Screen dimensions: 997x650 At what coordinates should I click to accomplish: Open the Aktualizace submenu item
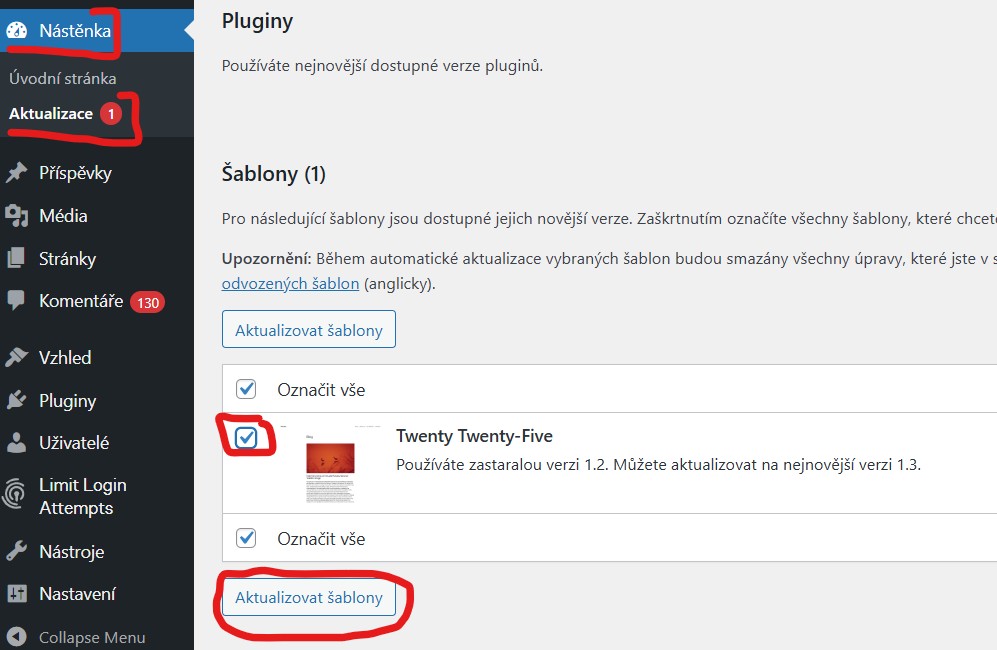(x=51, y=114)
